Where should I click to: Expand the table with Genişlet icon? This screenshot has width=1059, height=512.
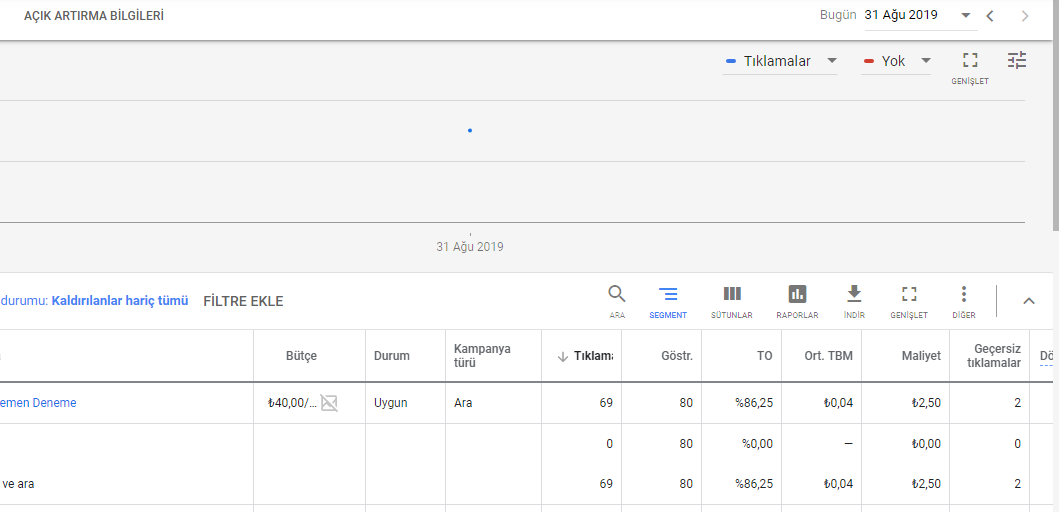[909, 294]
